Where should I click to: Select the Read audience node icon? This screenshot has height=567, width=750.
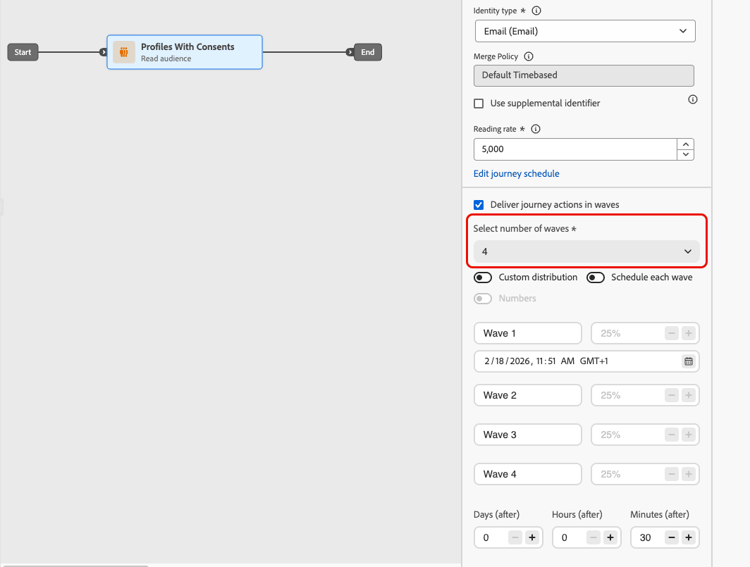click(124, 52)
